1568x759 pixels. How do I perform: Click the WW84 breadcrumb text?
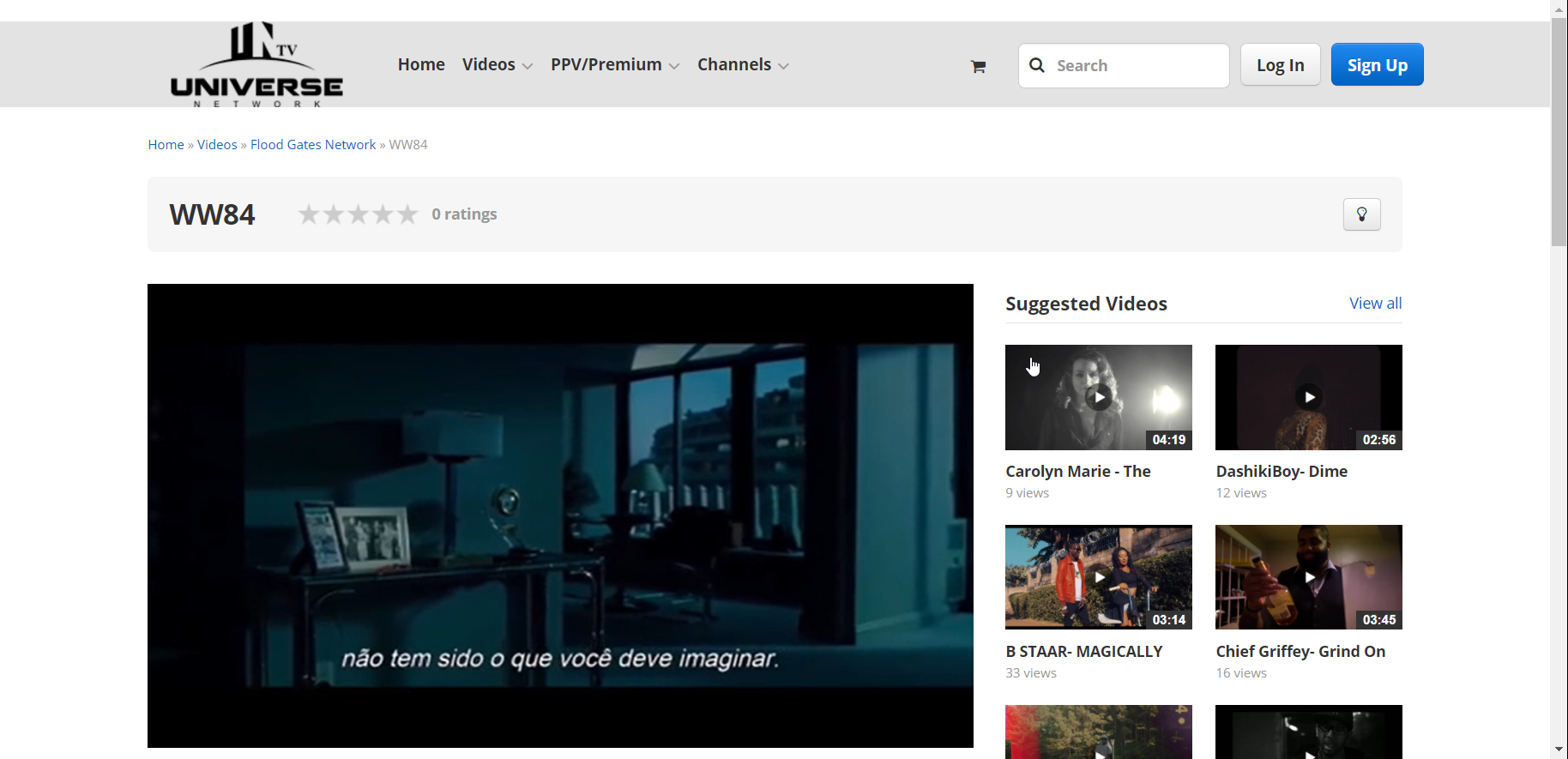point(408,144)
